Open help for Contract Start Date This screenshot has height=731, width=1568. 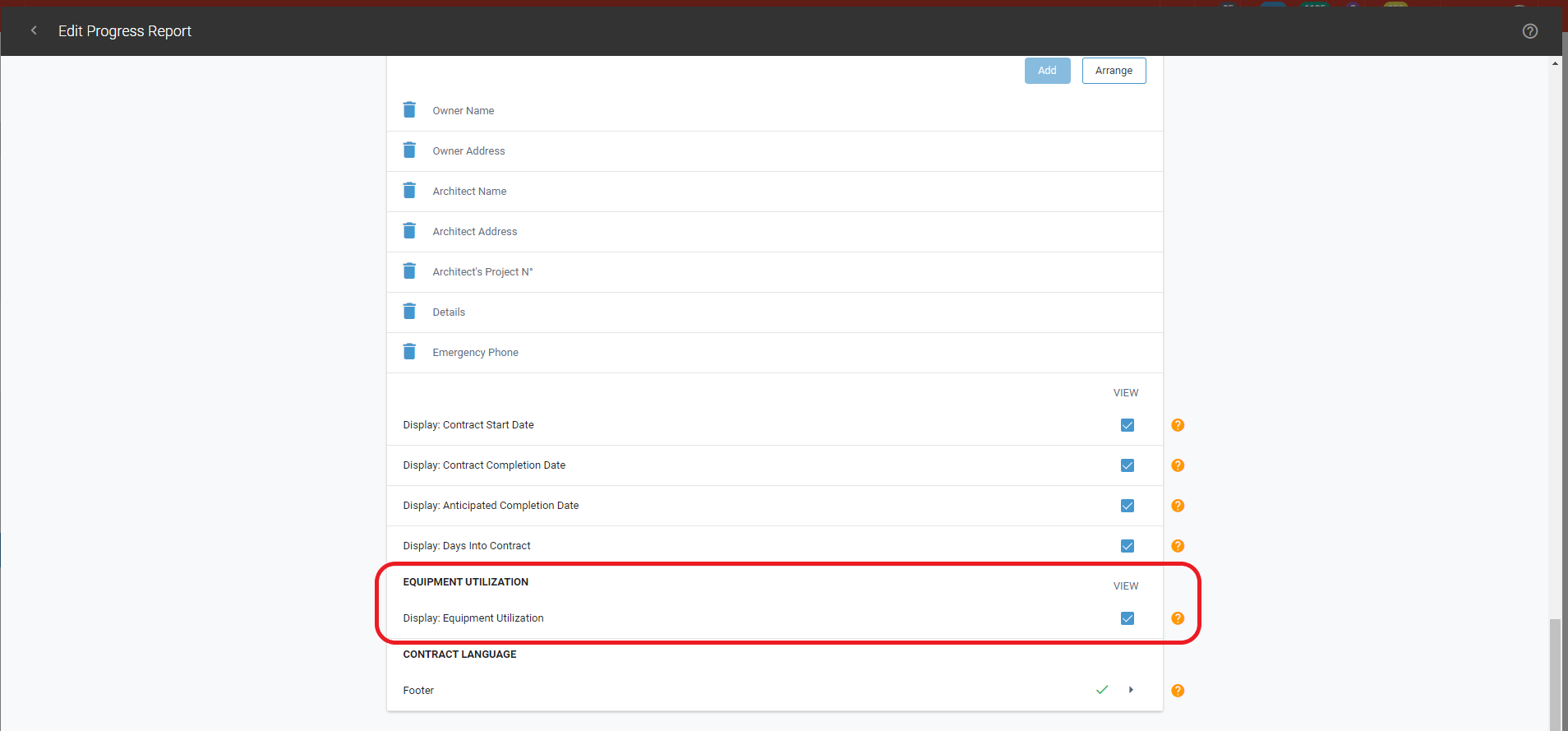(x=1178, y=425)
